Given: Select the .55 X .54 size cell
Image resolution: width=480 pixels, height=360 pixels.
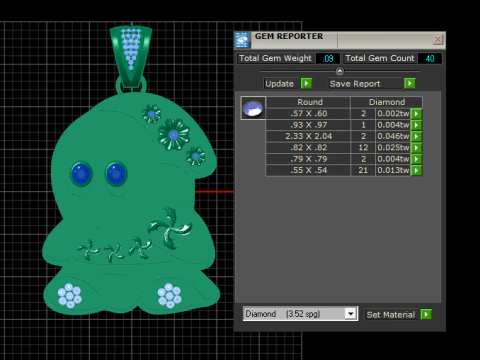Looking at the screenshot, I should [308, 170].
